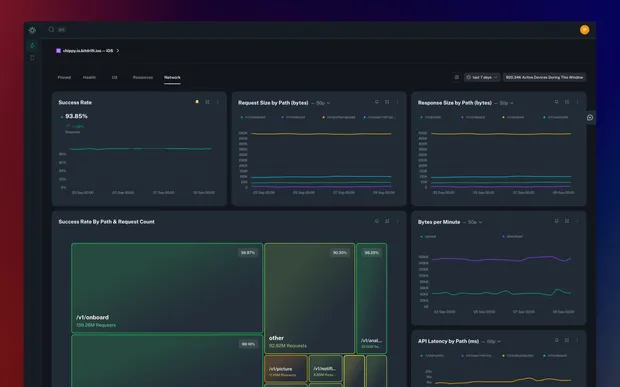Toggle the upload series in Bytes per Minute
620x387 pixels.
point(428,236)
